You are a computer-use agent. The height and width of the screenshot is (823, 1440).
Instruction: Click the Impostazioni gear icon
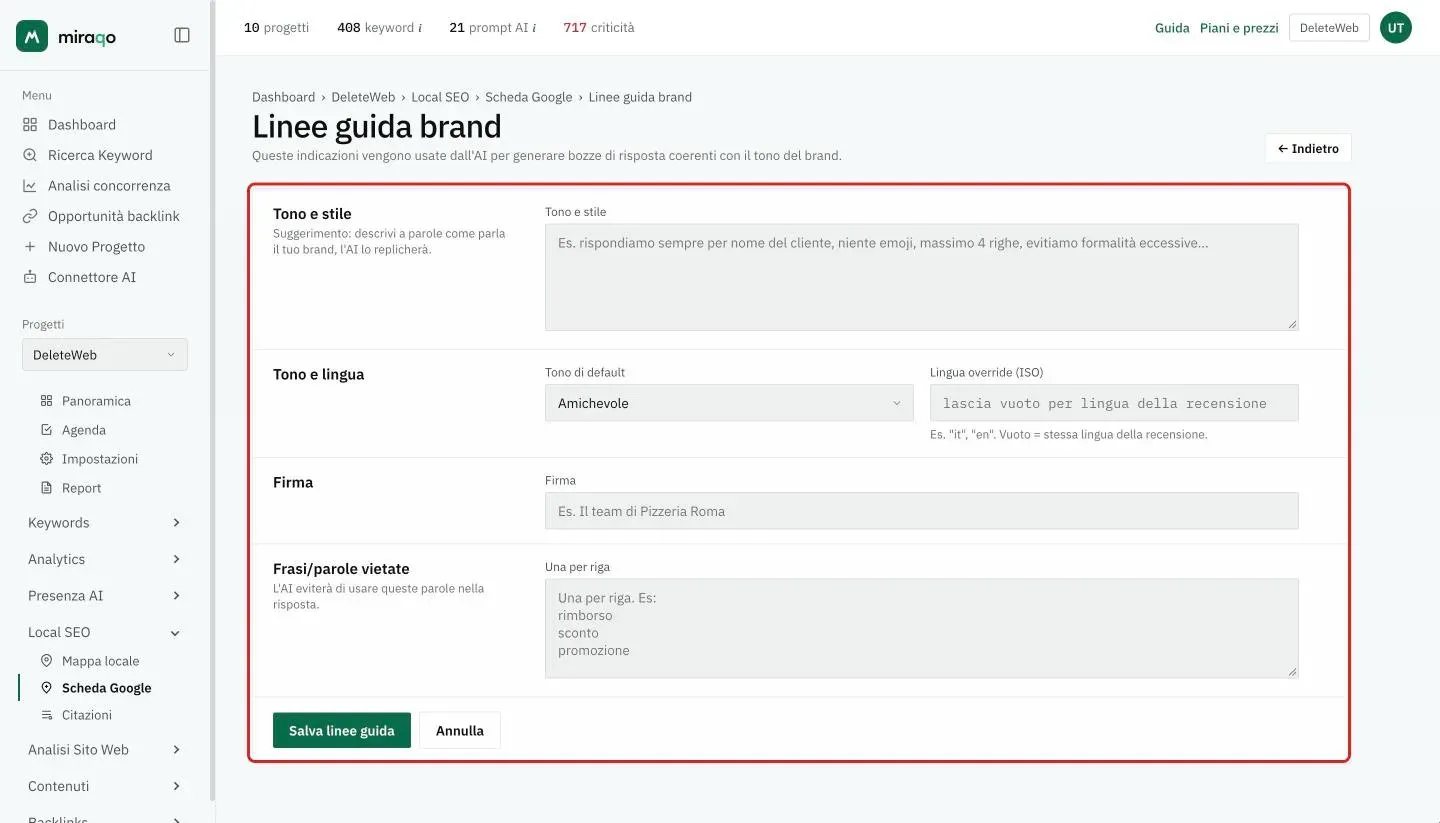pos(46,459)
